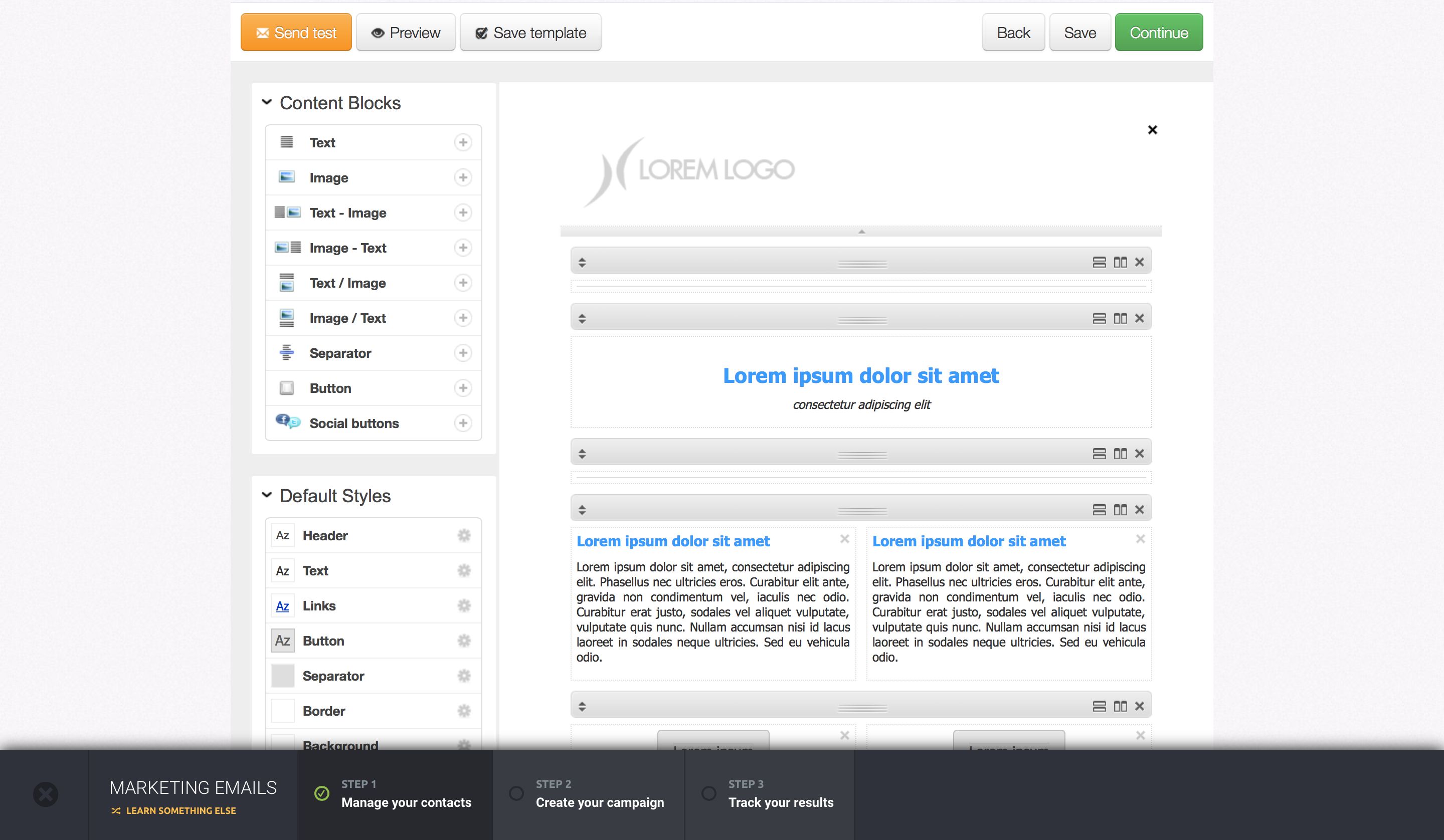Click the Send test button
The image size is (1444, 840).
tap(296, 33)
